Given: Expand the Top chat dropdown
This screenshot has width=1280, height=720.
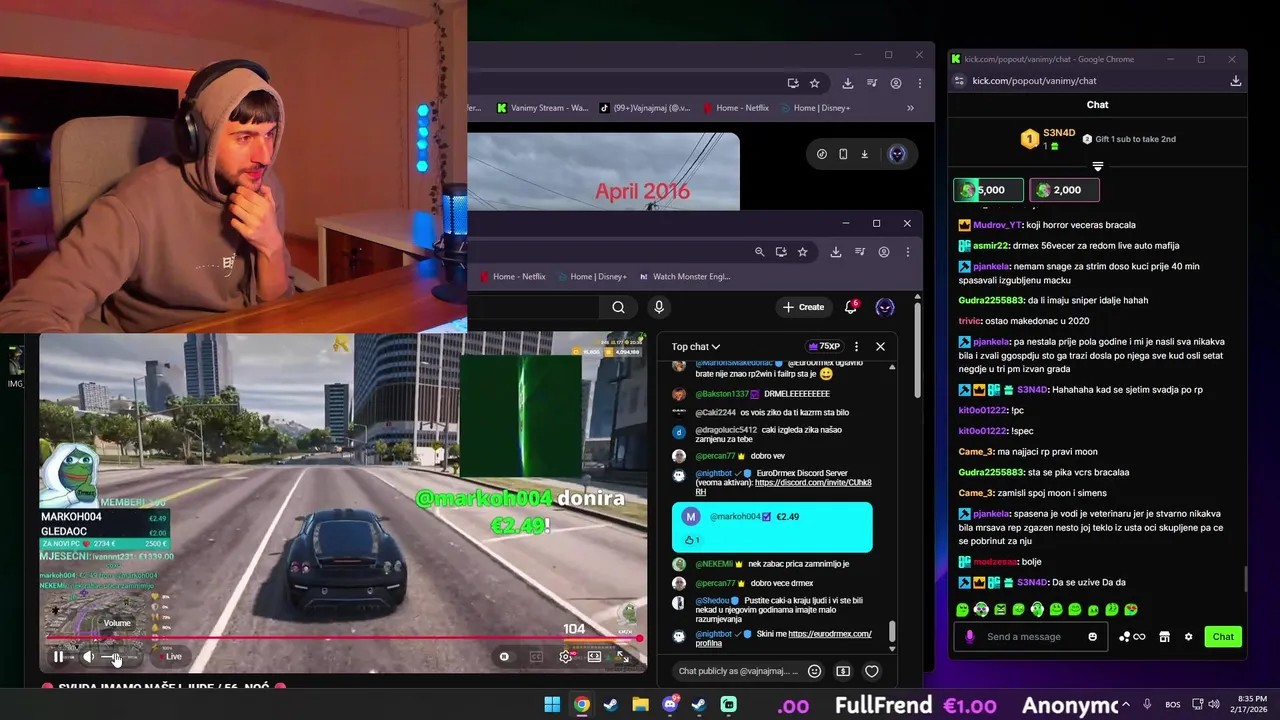Looking at the screenshot, I should (696, 346).
